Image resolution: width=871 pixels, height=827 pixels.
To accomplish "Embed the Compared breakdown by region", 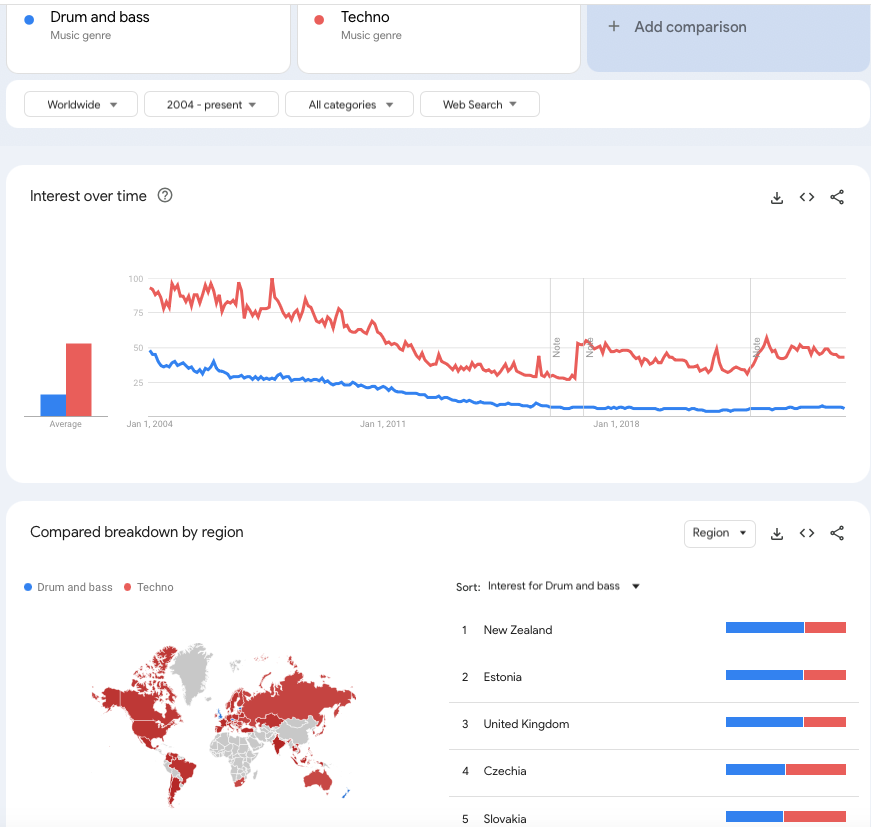I will 807,534.
